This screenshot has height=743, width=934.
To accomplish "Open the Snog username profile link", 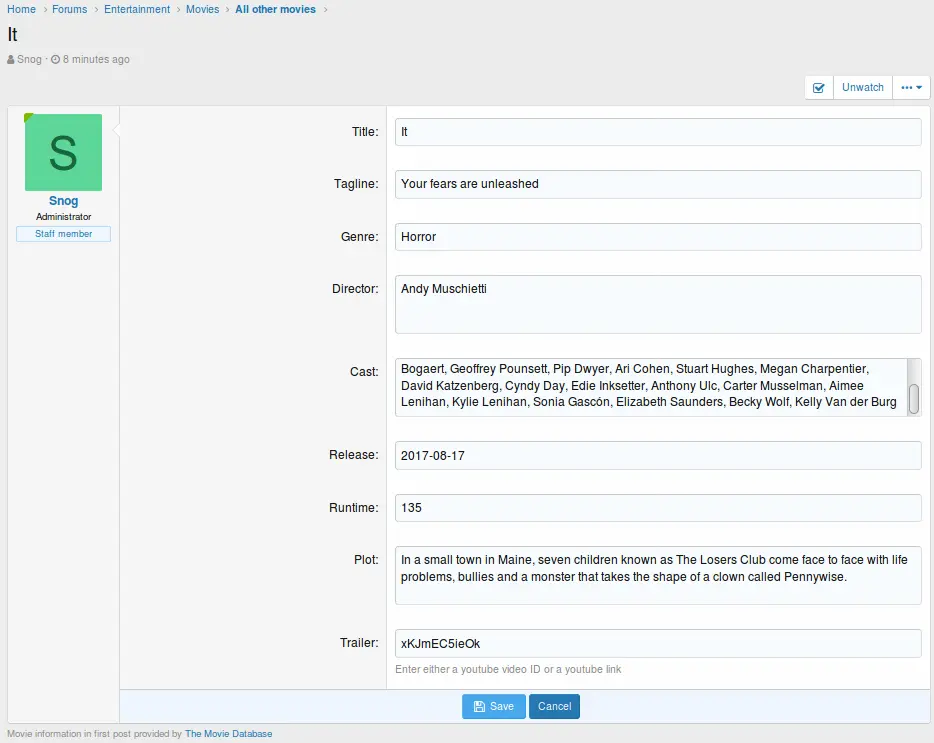I will pyautogui.click(x=63, y=201).
